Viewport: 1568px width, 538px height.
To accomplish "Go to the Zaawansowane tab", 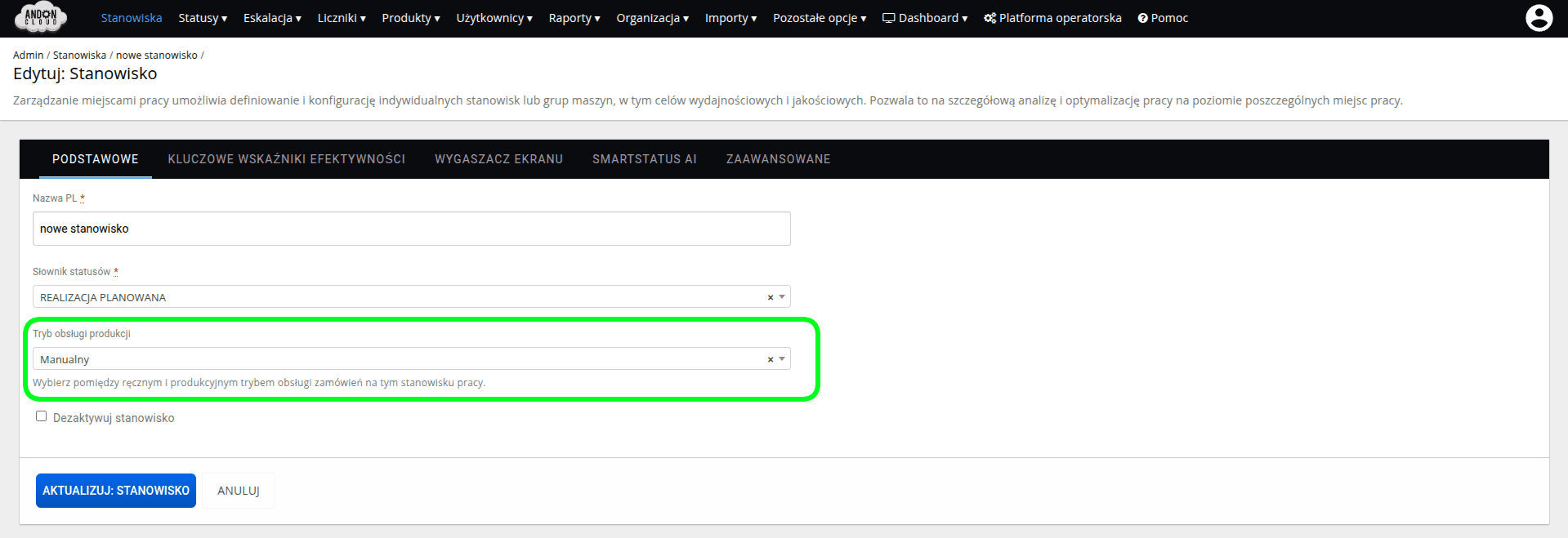I will tap(778, 159).
